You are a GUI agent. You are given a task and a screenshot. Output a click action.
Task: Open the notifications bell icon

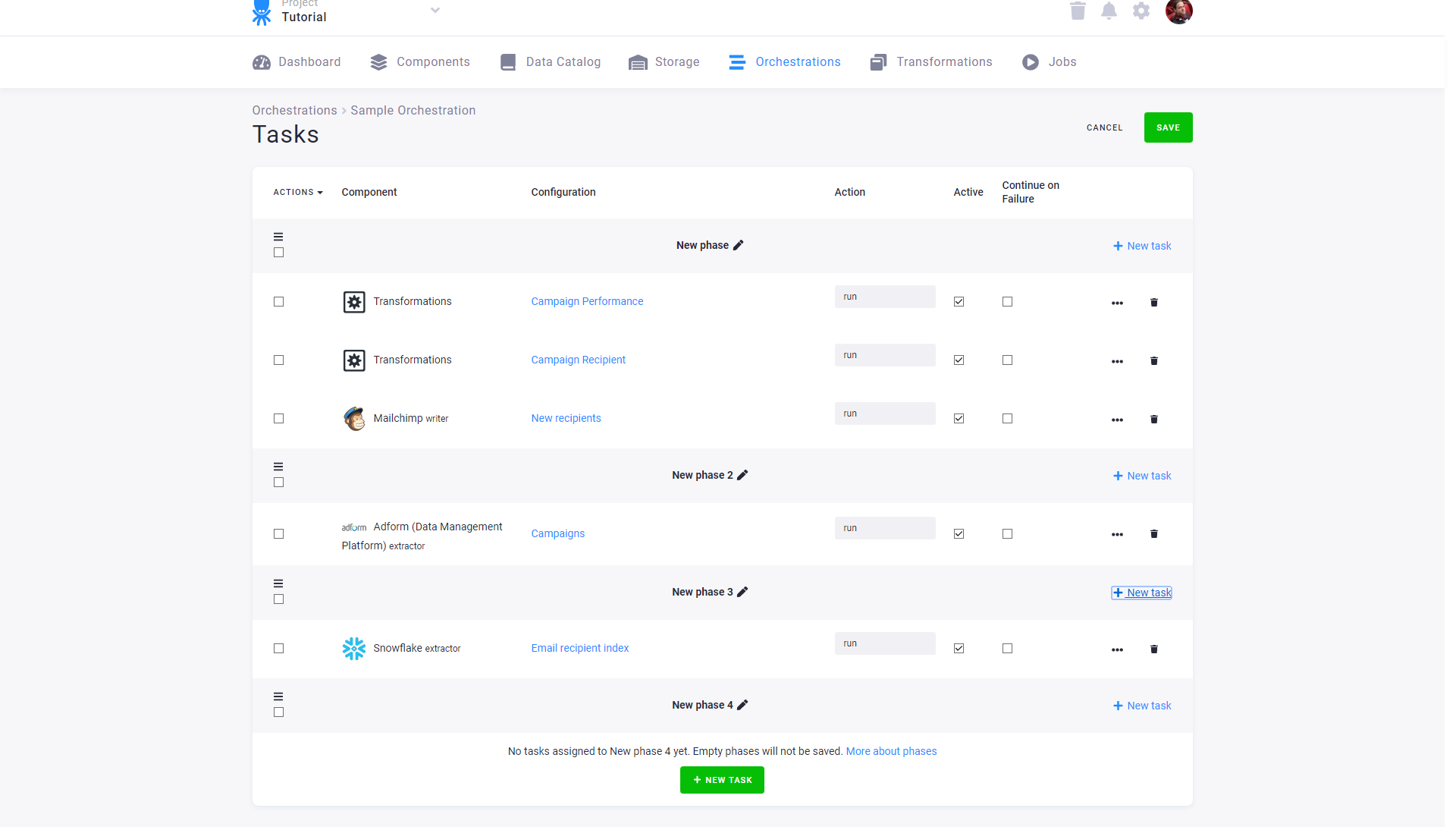1109,11
